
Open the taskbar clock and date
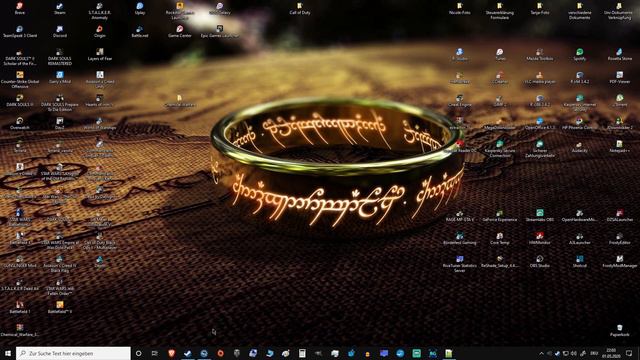pos(611,353)
